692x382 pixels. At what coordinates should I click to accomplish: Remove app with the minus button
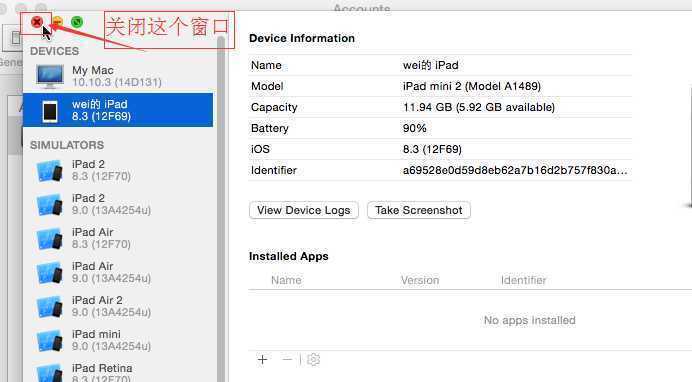click(x=287, y=360)
